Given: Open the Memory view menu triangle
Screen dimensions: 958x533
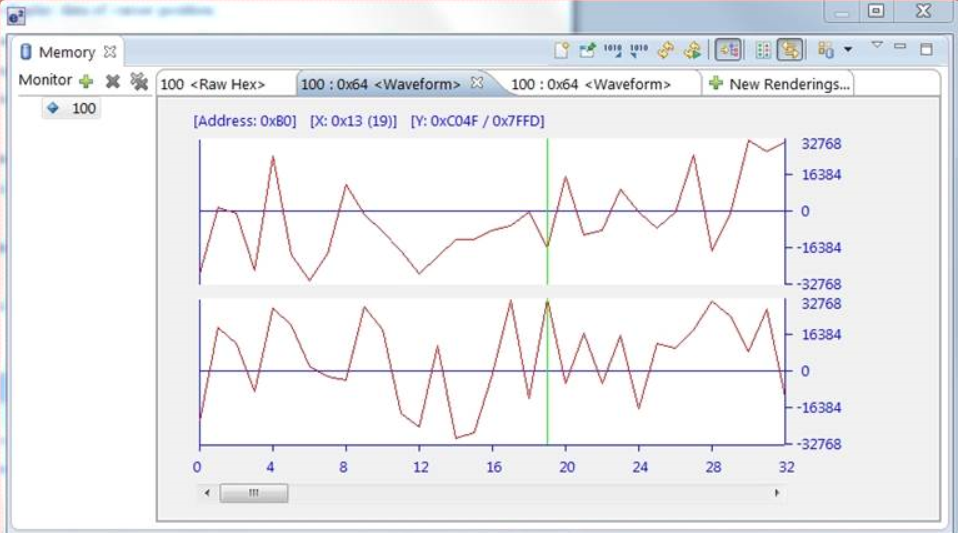Looking at the screenshot, I should click(877, 45).
